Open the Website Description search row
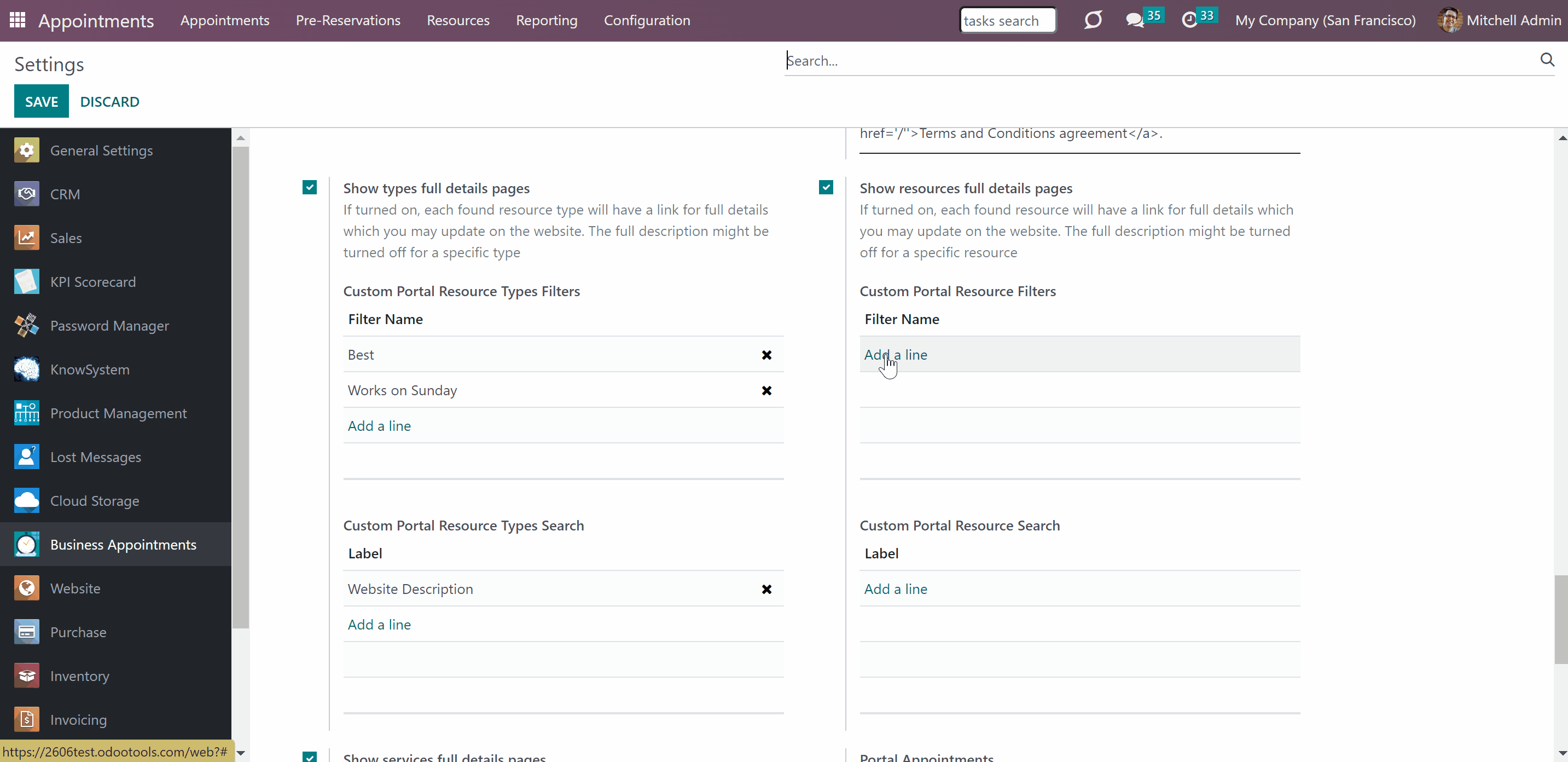The image size is (1568, 762). click(x=563, y=588)
